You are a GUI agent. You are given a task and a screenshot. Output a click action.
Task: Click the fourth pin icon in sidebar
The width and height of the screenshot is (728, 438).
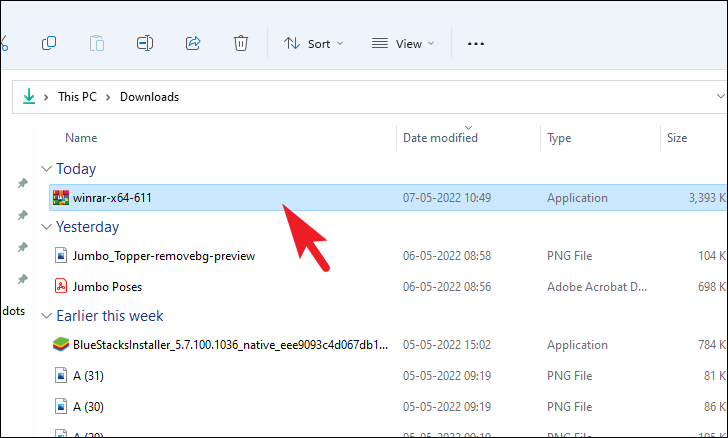[22, 279]
